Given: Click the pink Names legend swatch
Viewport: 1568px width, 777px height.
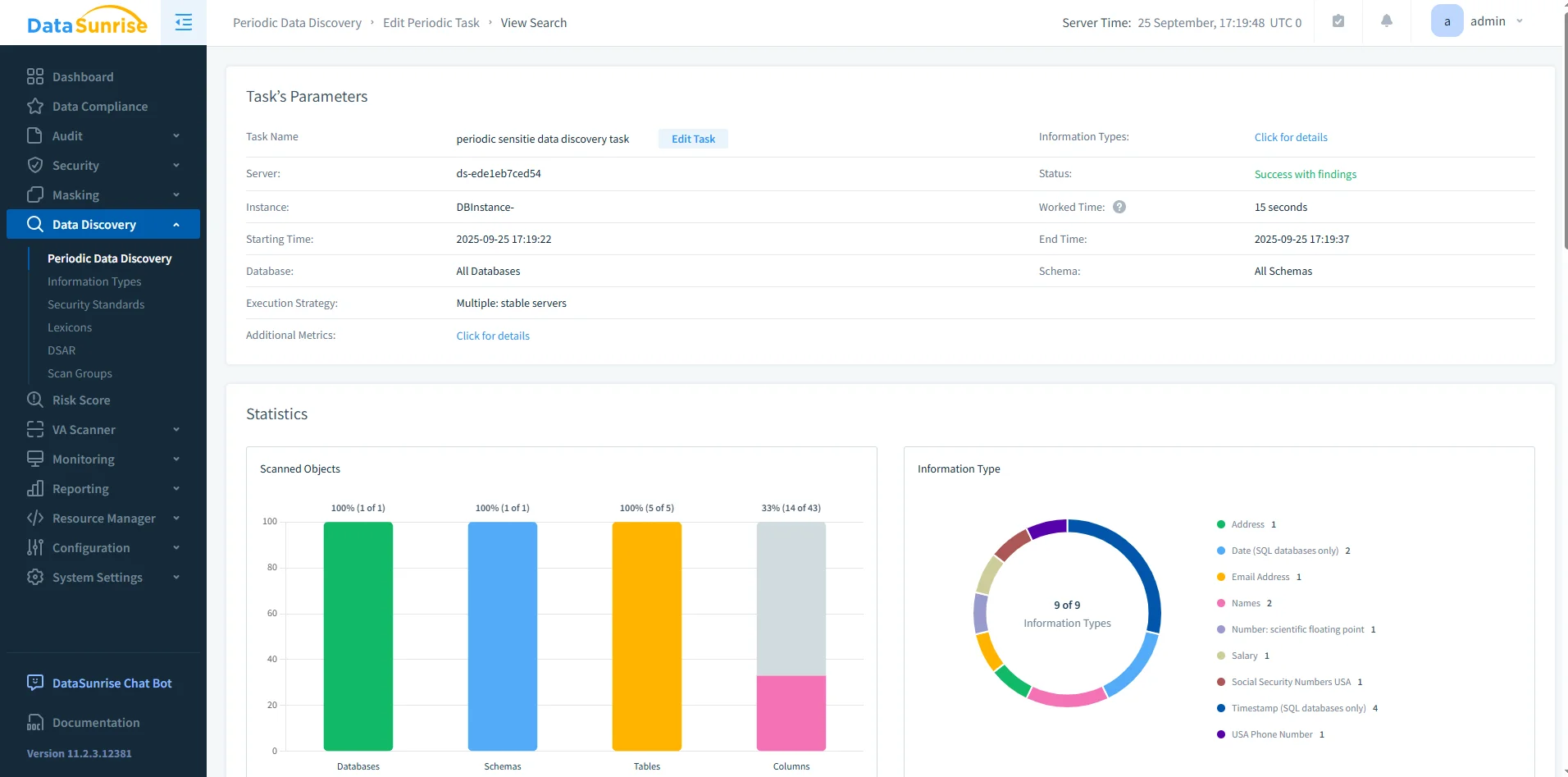Looking at the screenshot, I should pos(1219,603).
